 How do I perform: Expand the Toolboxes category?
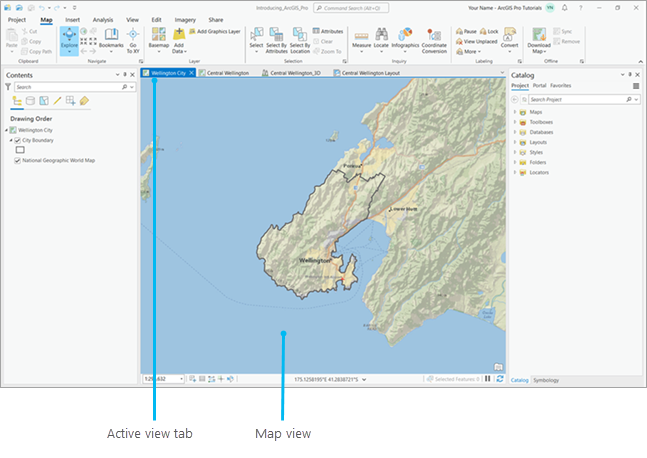pyautogui.click(x=515, y=122)
